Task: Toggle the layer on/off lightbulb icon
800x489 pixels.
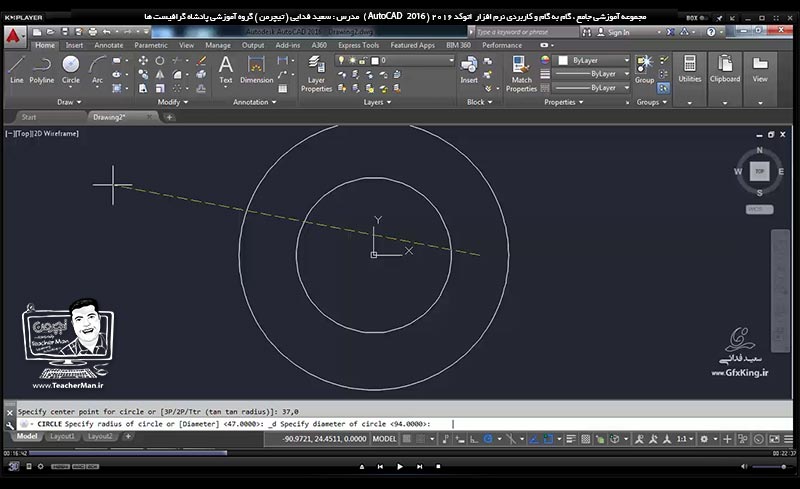Action: 341,60
